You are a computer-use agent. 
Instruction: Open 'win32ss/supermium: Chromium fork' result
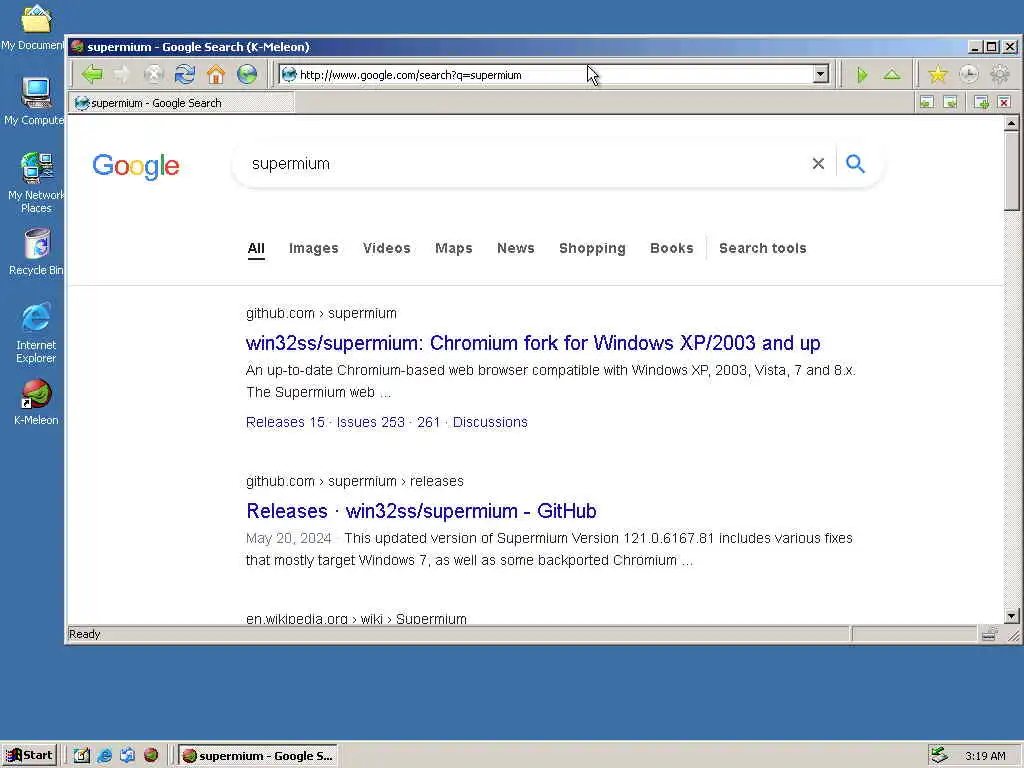533,343
